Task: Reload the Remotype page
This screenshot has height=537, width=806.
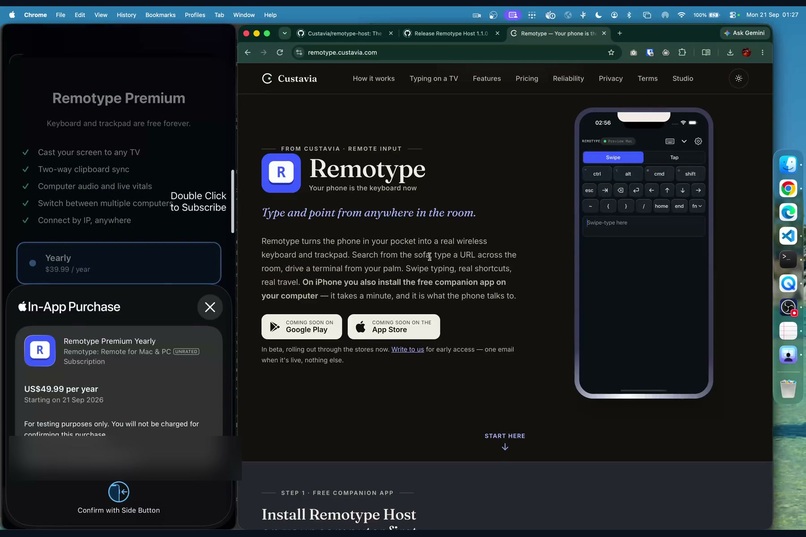Action: click(x=280, y=52)
